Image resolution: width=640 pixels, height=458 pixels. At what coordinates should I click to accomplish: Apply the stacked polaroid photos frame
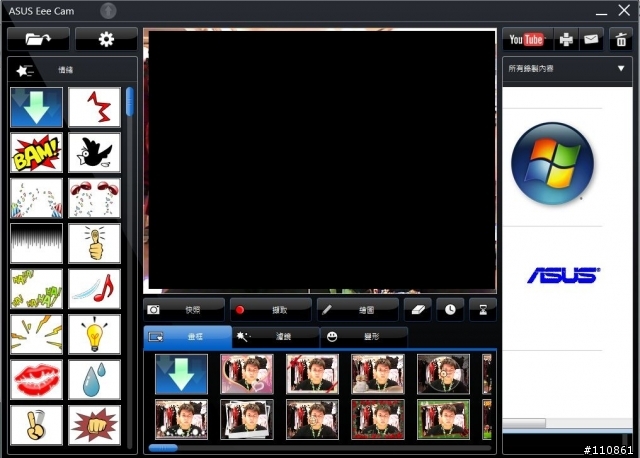point(247,420)
